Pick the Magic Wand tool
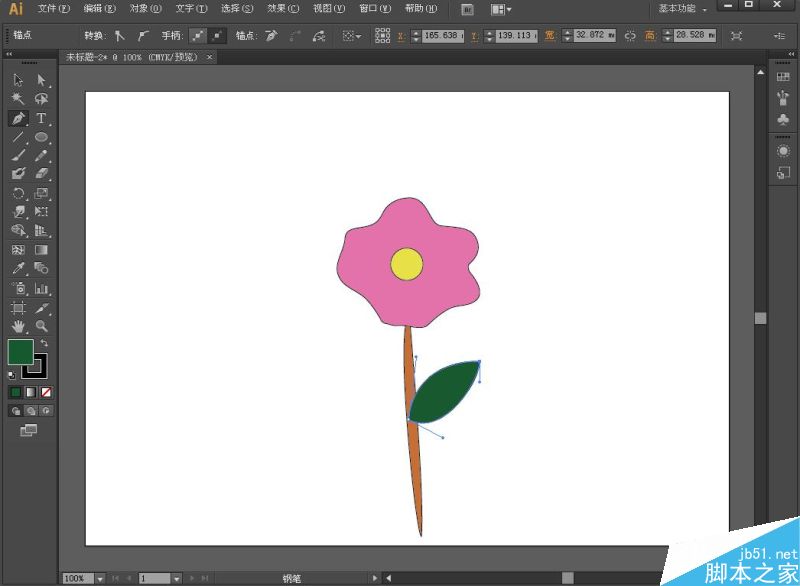This screenshot has width=800, height=586. point(18,99)
